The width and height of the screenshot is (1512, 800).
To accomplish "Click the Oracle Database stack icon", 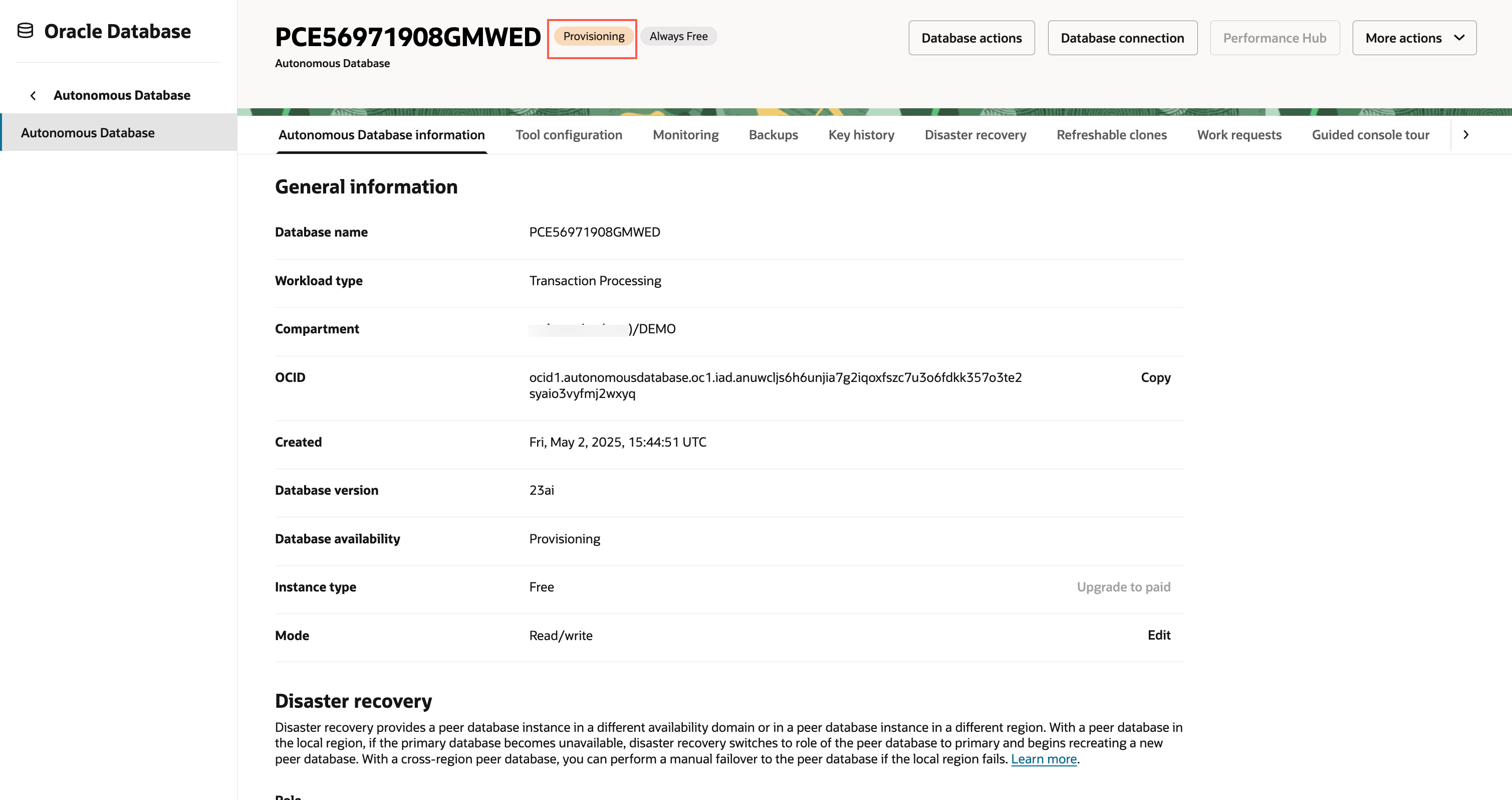I will (25, 31).
